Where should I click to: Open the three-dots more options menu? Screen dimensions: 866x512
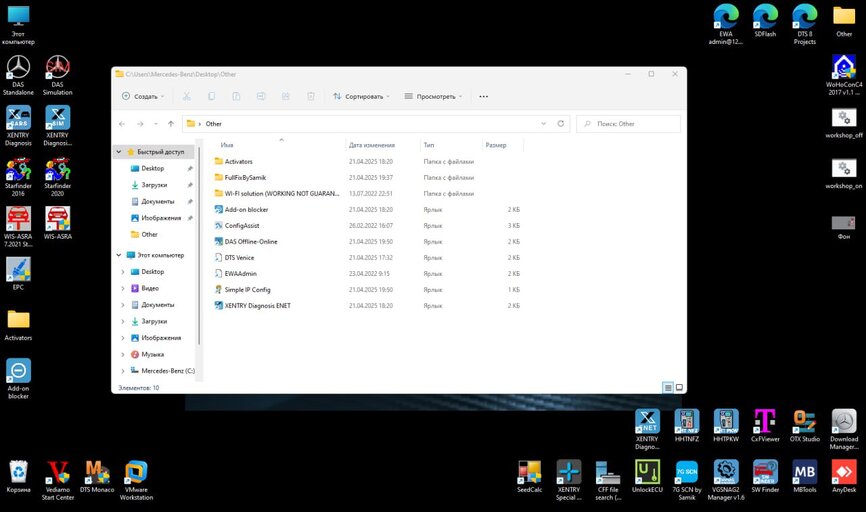click(484, 97)
